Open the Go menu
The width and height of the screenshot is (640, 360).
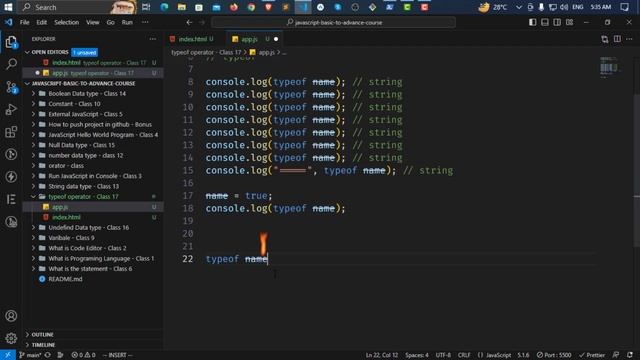(110, 22)
